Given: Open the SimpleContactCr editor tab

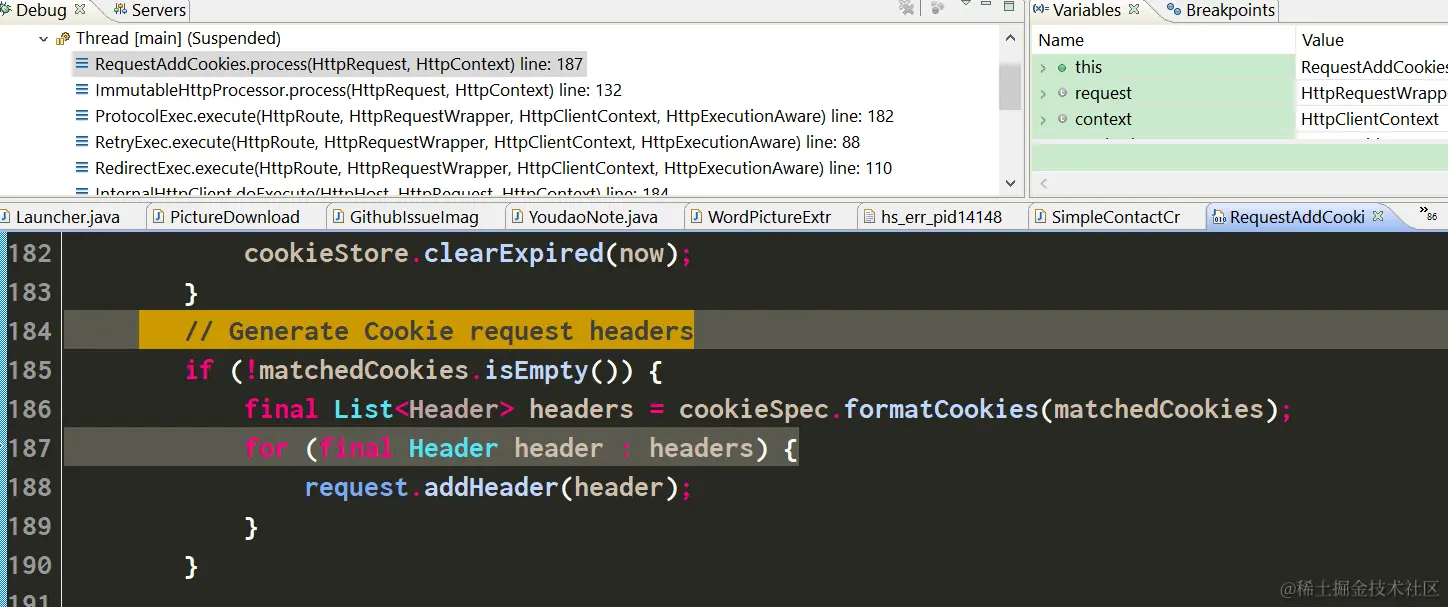Looking at the screenshot, I should tap(1115, 217).
